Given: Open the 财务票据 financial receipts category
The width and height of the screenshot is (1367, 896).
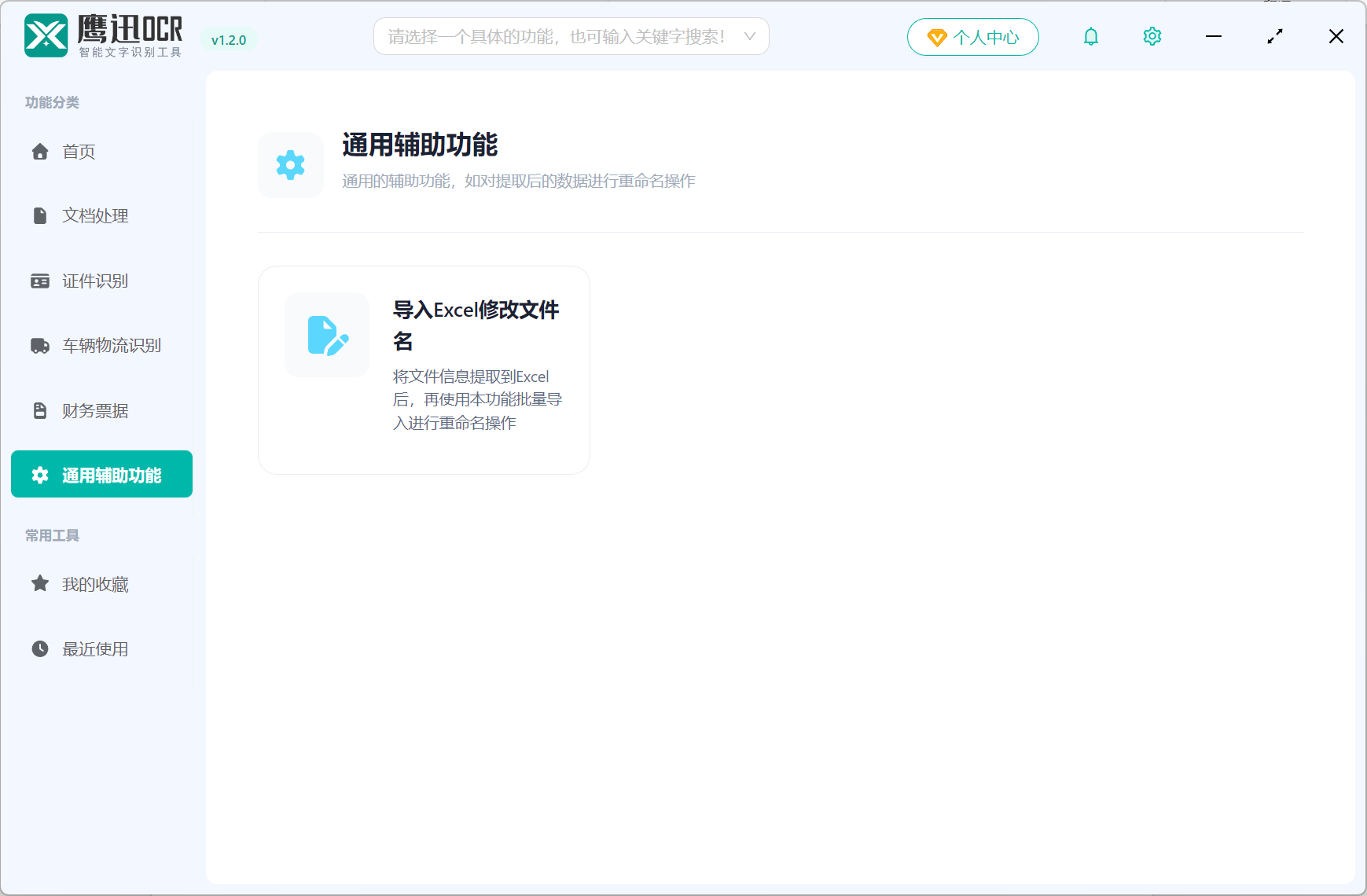Looking at the screenshot, I should 95,410.
